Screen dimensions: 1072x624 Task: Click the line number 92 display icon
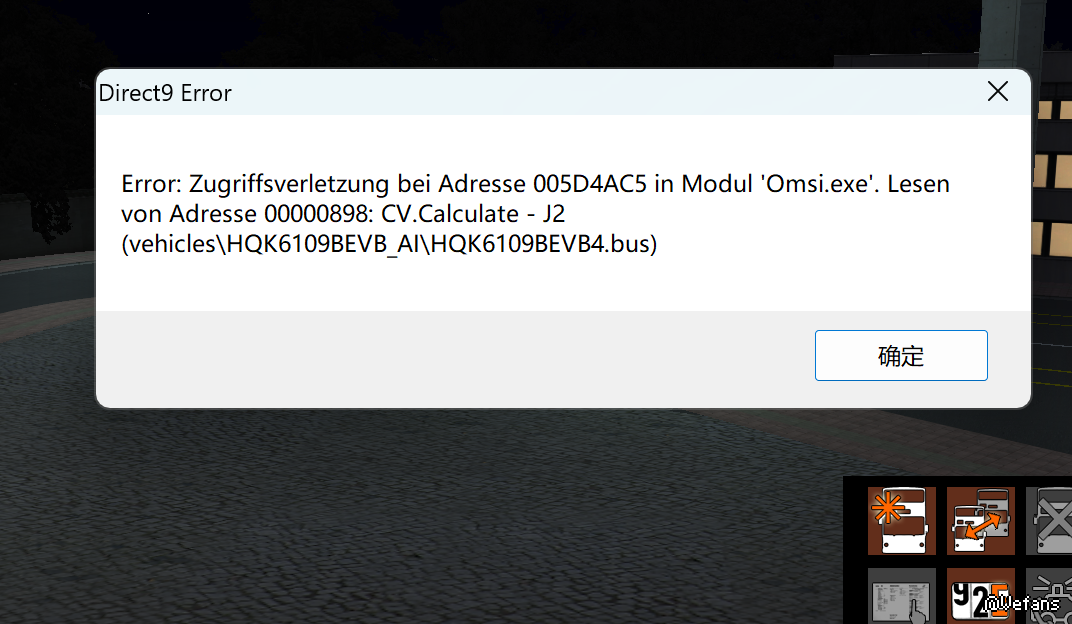click(980, 596)
